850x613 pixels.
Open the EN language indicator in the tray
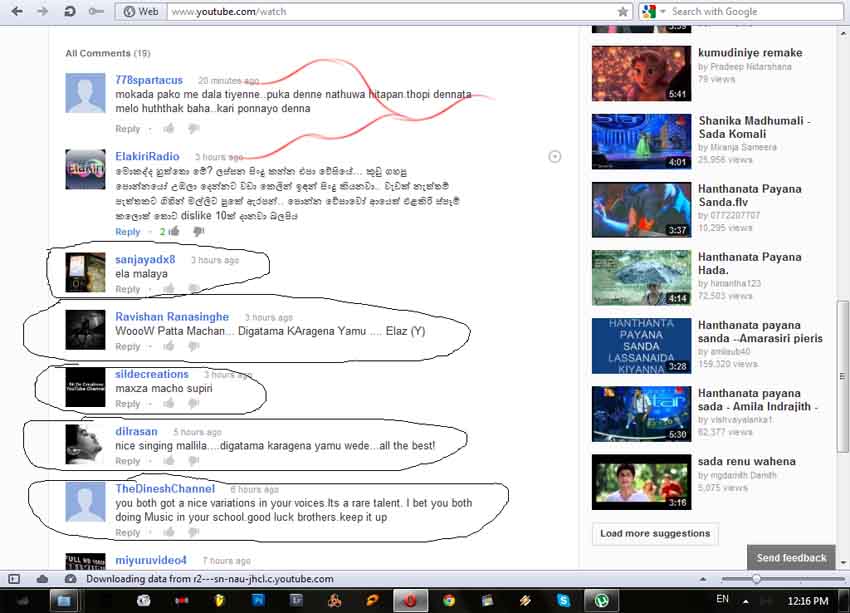722,599
